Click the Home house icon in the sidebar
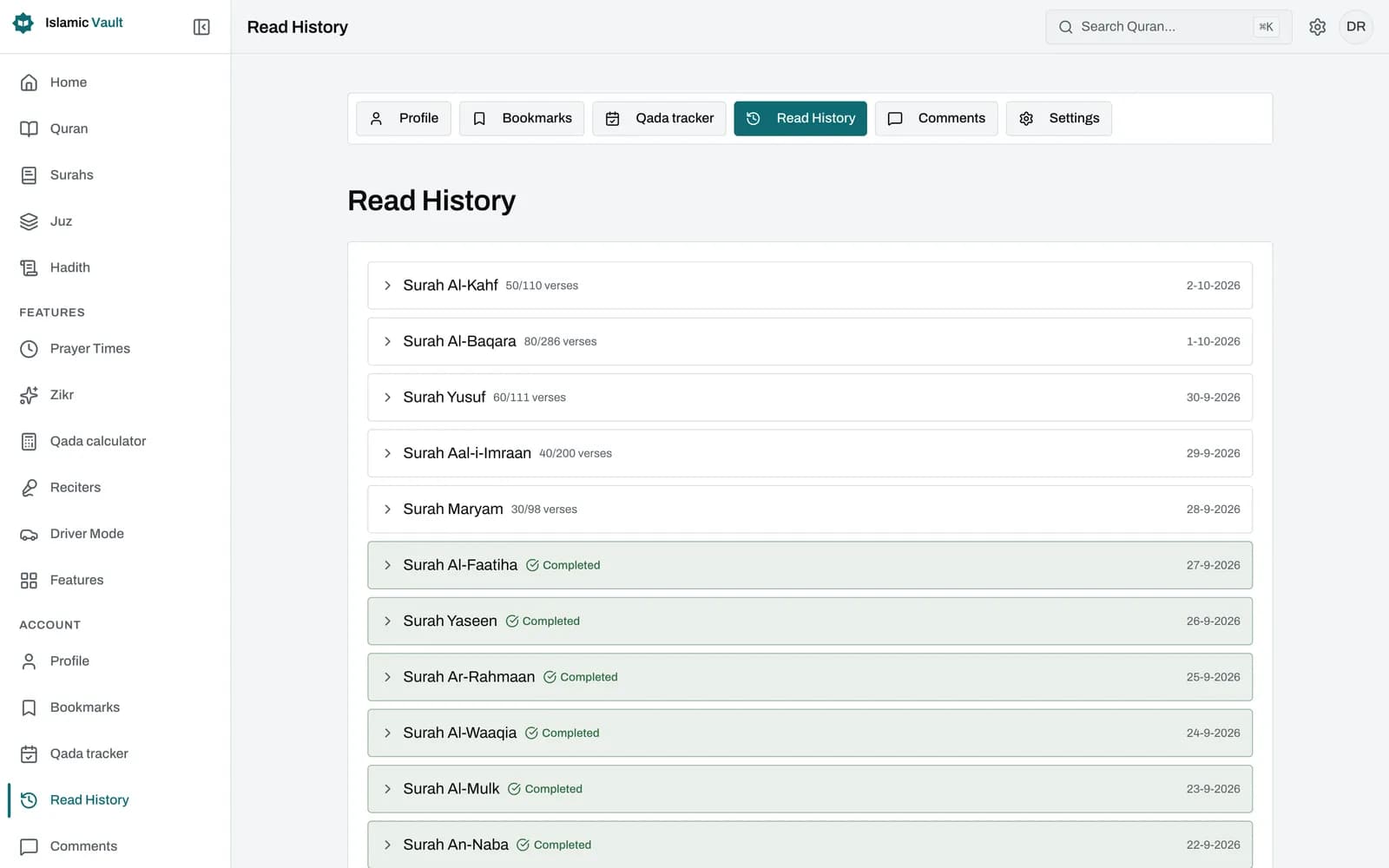This screenshot has width=1389, height=868. coord(29,82)
